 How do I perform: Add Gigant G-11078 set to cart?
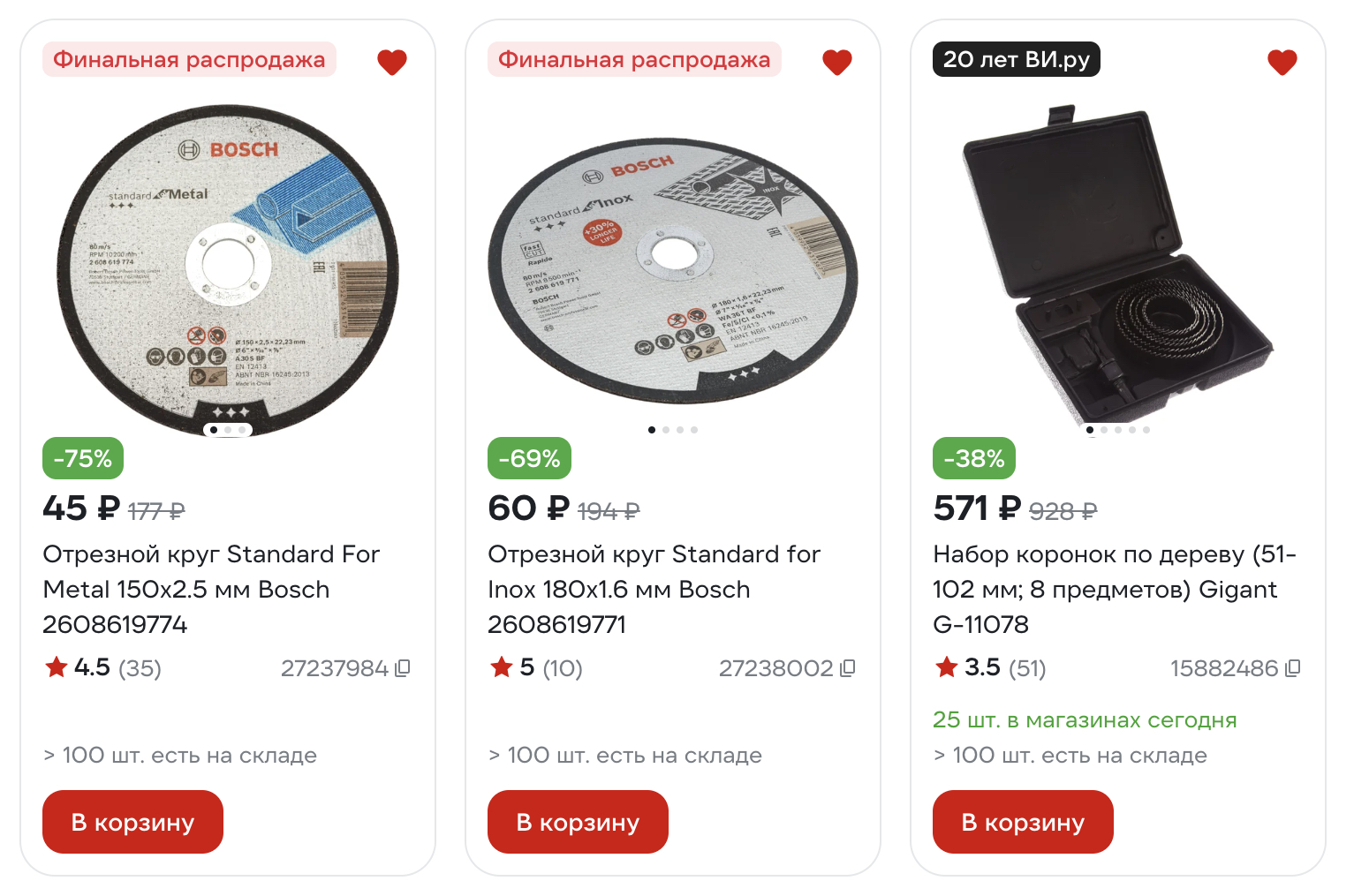click(1023, 822)
